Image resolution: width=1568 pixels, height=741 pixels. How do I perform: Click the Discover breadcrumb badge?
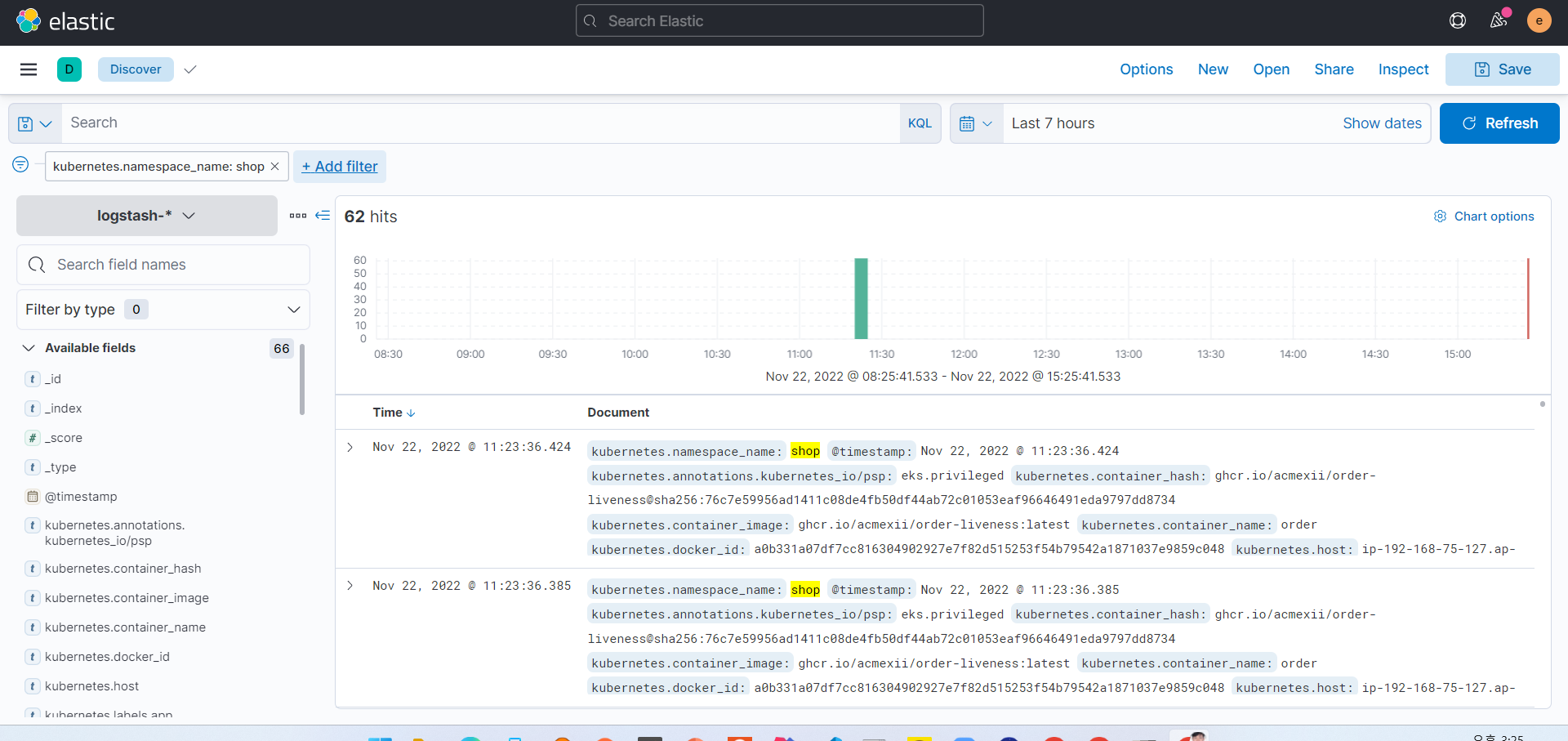pos(136,69)
